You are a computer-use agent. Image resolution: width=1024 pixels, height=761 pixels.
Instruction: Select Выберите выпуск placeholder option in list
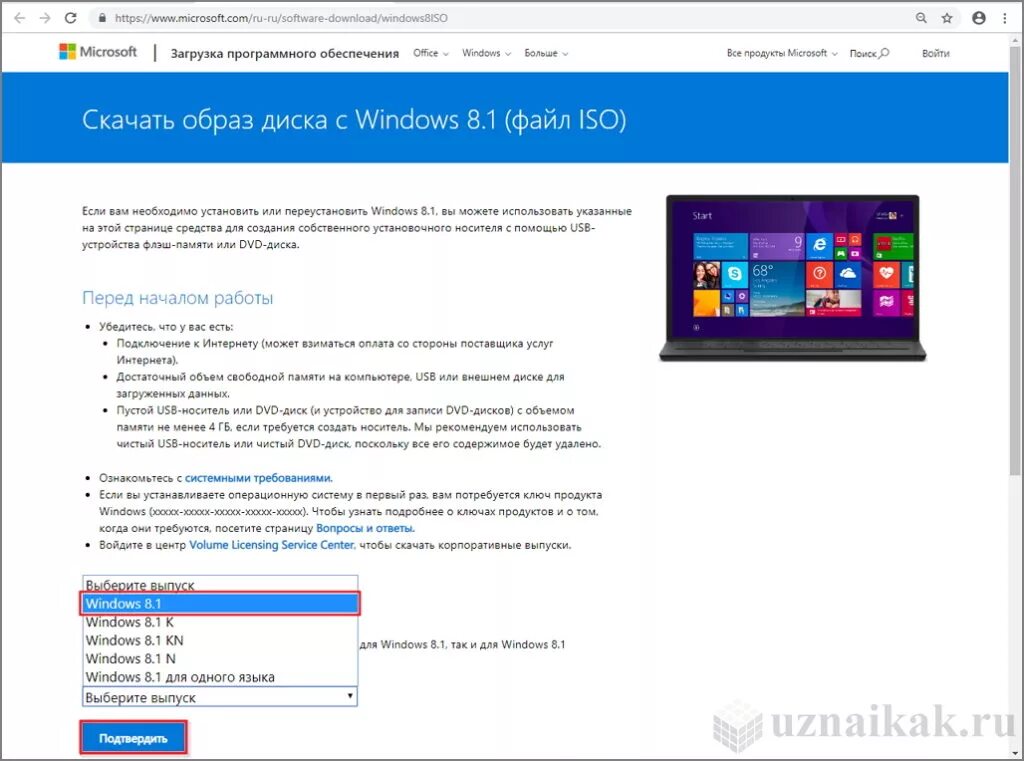pyautogui.click(x=220, y=585)
